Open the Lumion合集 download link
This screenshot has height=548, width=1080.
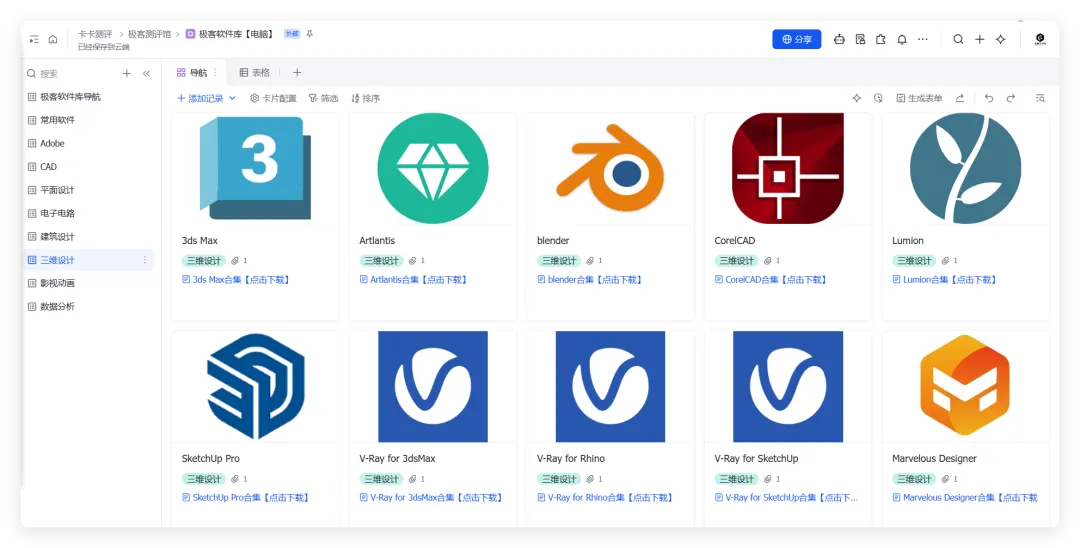click(x=945, y=280)
